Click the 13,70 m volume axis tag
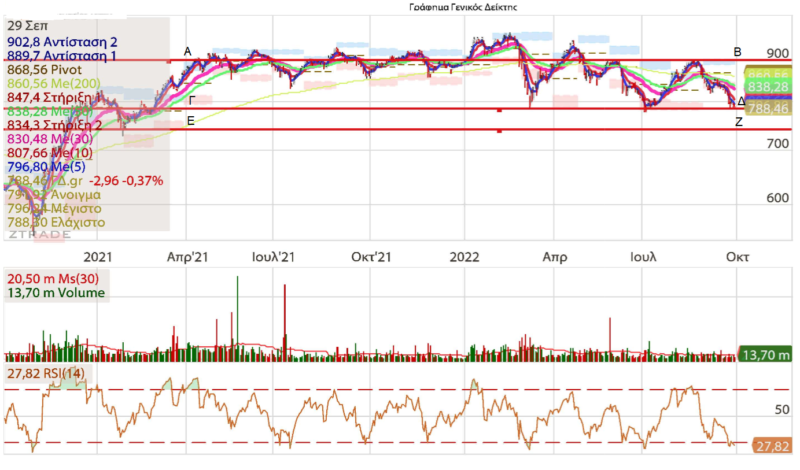 (766, 355)
